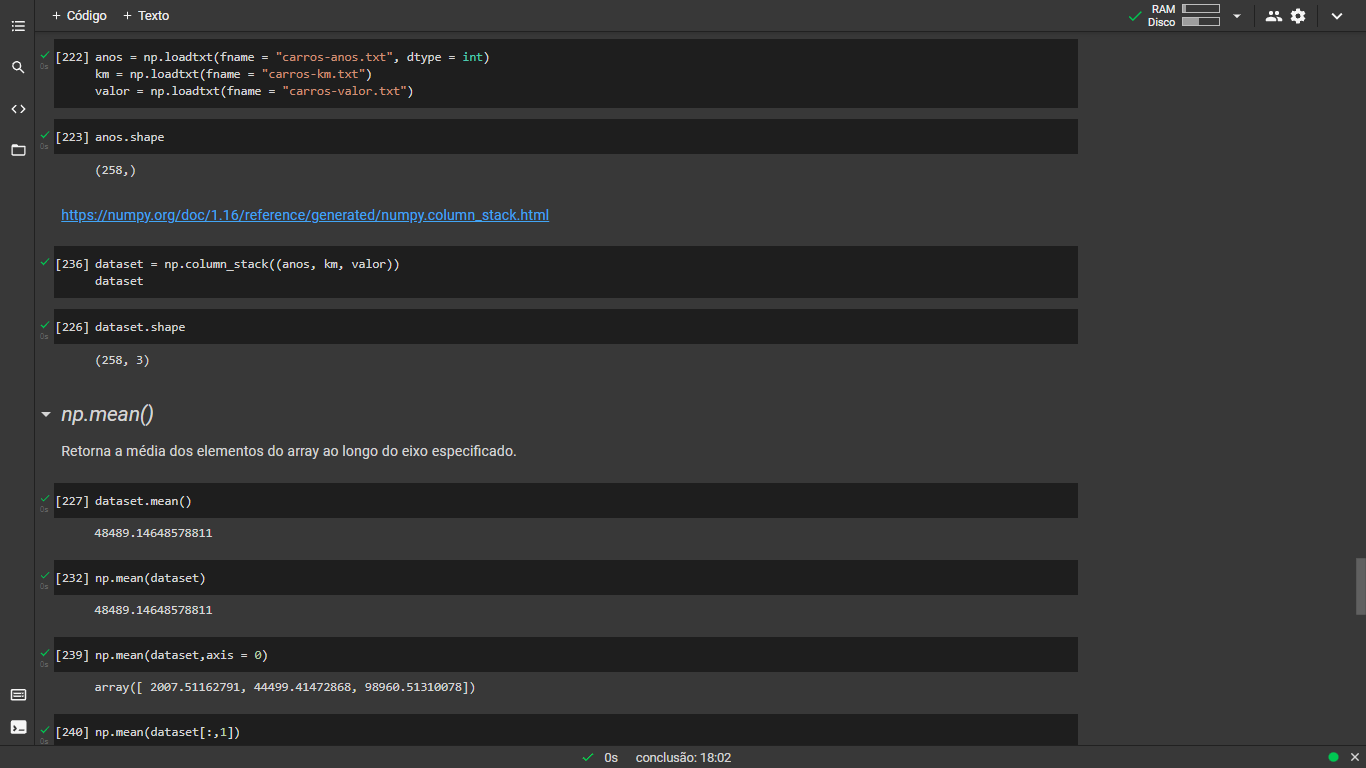1366x768 pixels.
Task: Click the second line 'dataset' in cell 236
Action: pos(119,281)
